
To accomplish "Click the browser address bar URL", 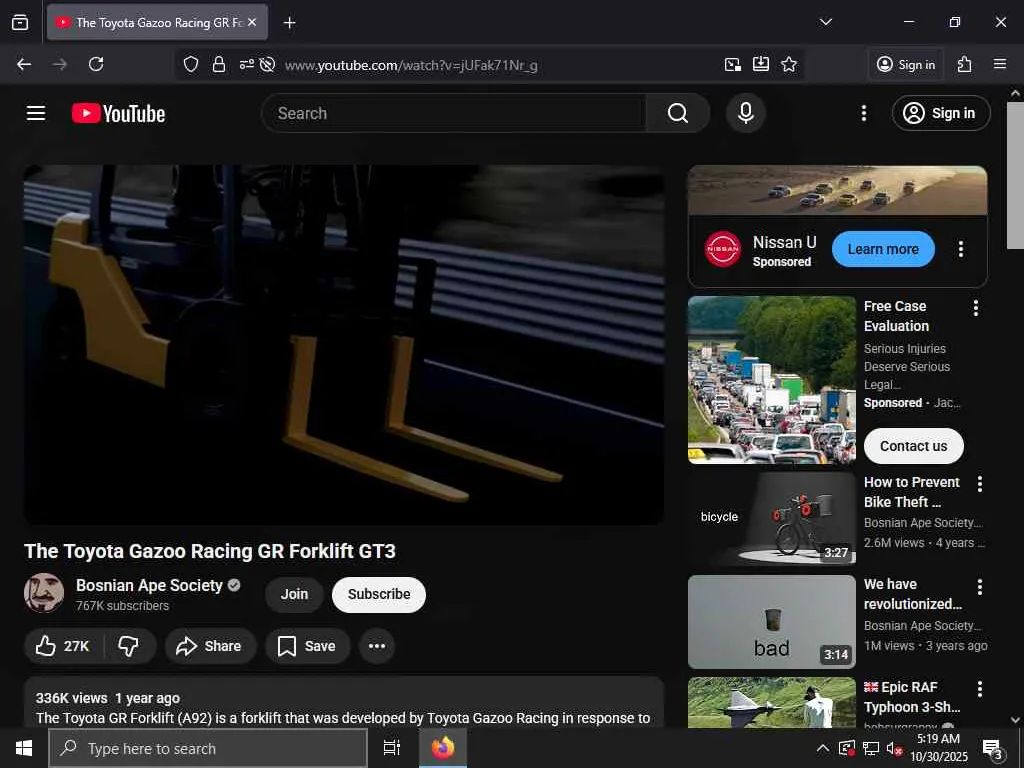I will point(411,65).
